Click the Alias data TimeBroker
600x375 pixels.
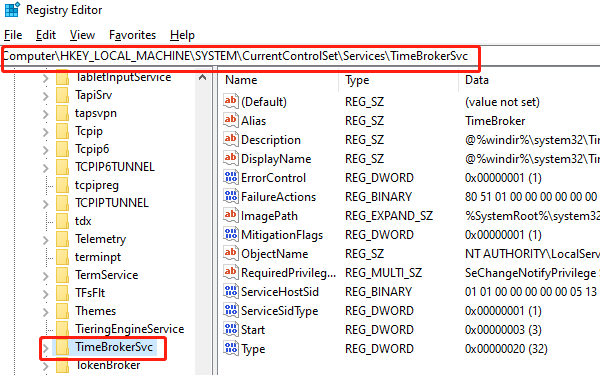[x=495, y=121]
